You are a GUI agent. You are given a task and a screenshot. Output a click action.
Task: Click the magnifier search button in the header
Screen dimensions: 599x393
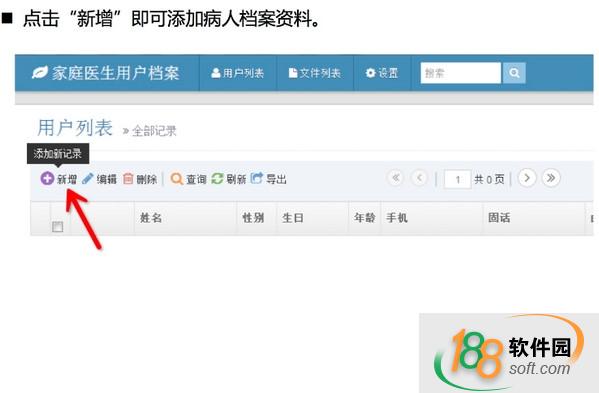pos(514,73)
